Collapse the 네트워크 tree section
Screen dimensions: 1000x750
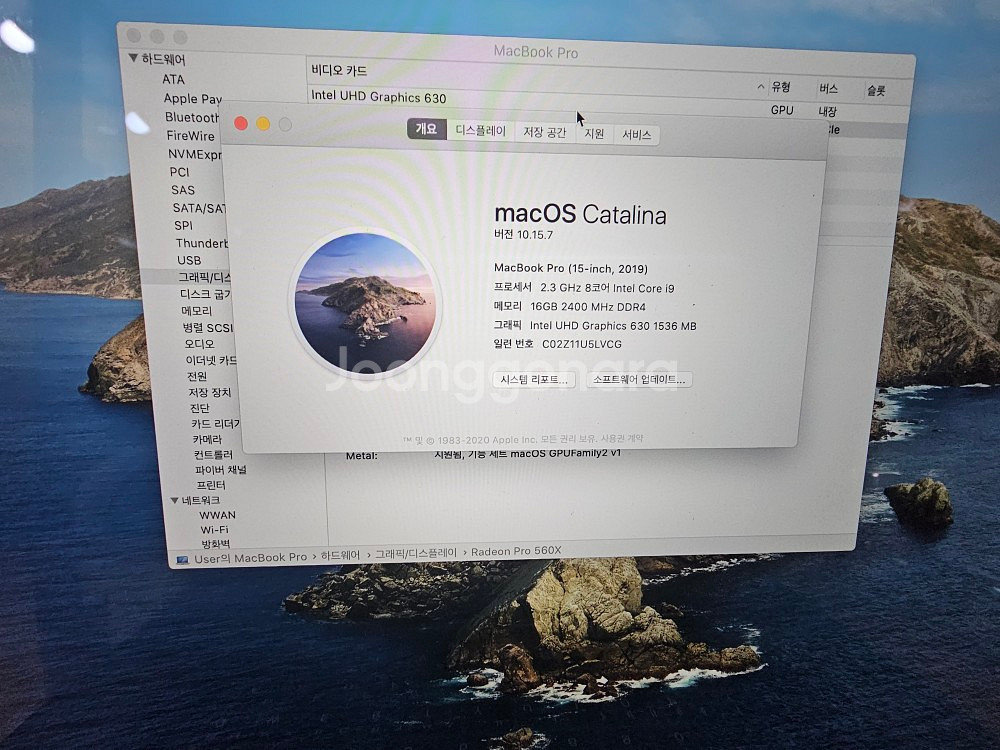174,501
